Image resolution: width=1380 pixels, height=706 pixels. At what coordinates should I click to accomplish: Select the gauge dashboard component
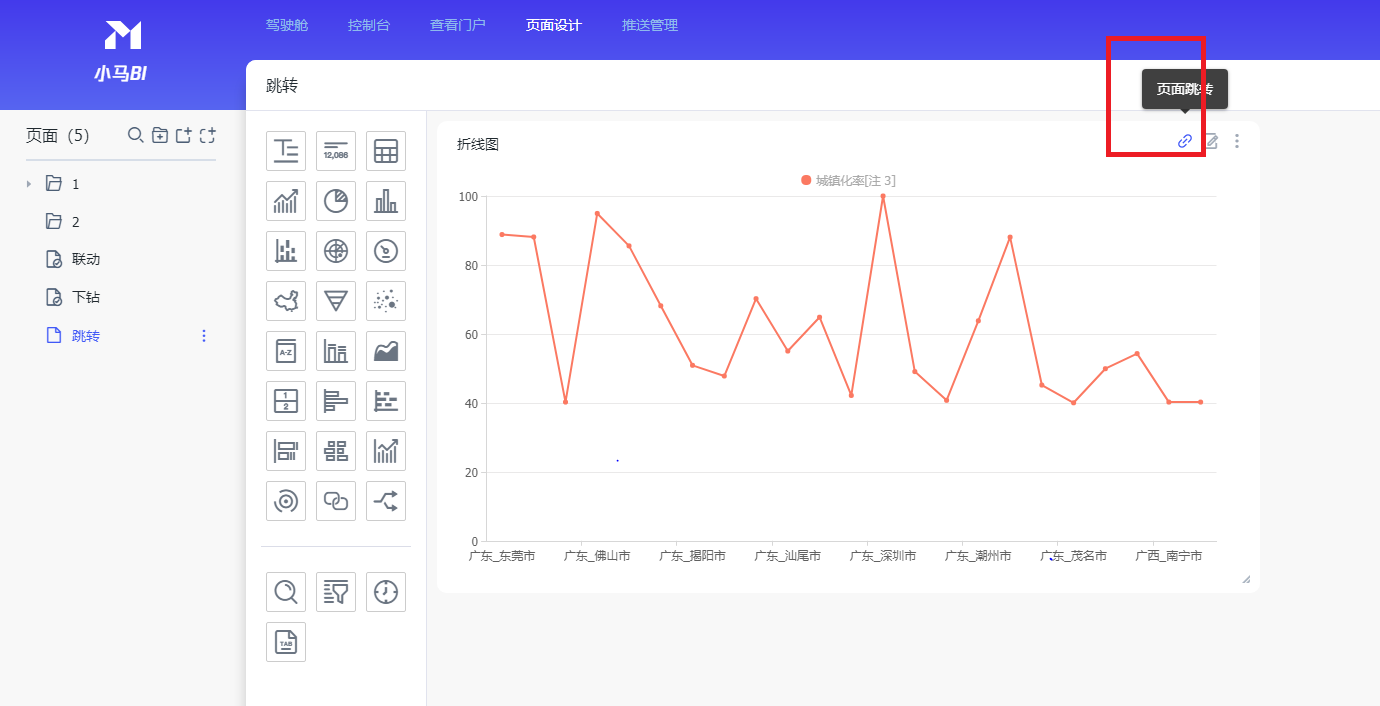tap(386, 251)
